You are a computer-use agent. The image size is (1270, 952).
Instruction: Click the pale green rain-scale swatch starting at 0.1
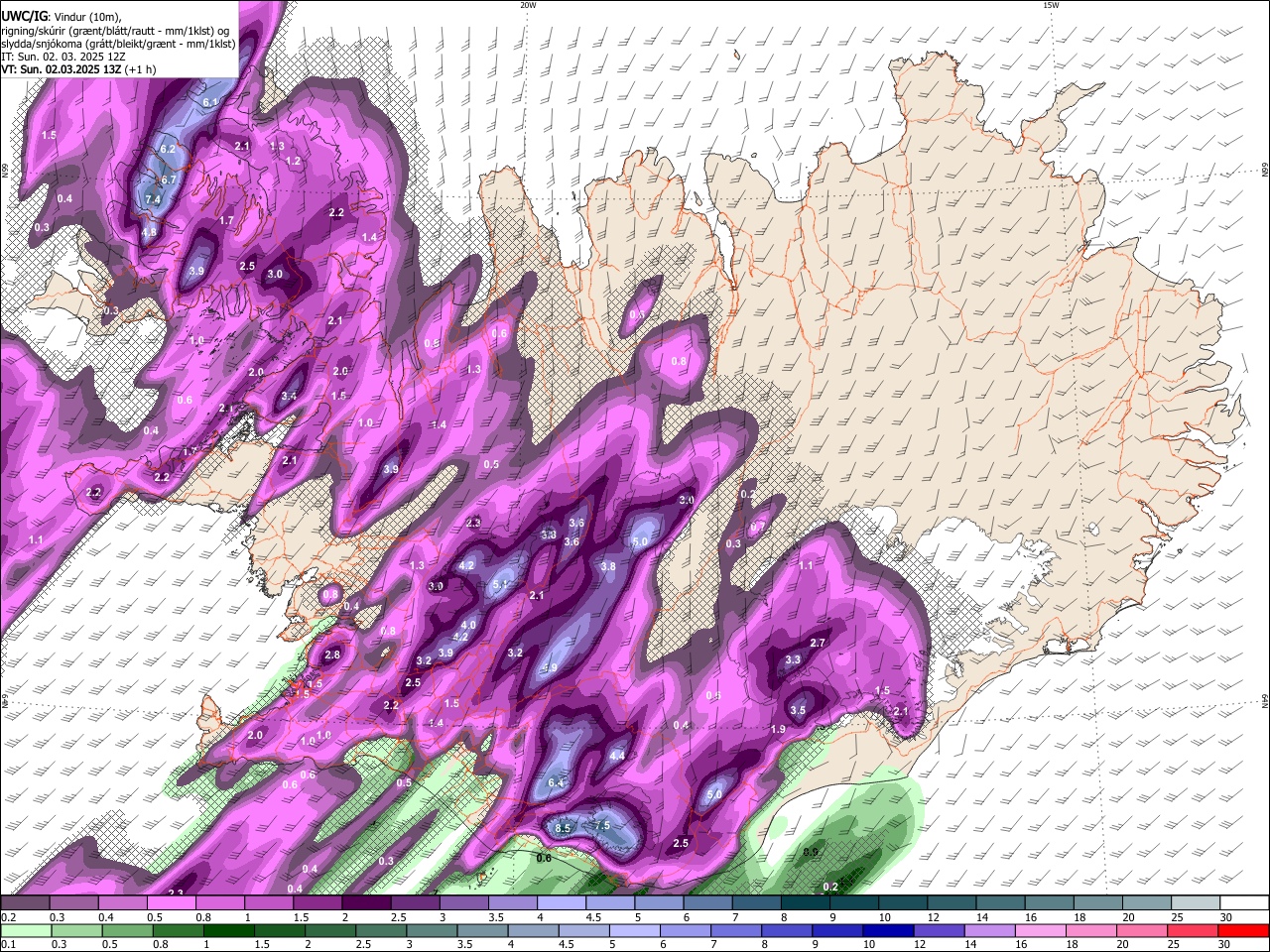tap(25, 930)
